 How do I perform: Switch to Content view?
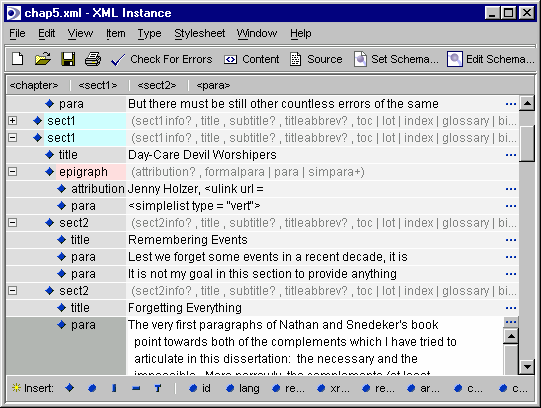click(x=252, y=59)
